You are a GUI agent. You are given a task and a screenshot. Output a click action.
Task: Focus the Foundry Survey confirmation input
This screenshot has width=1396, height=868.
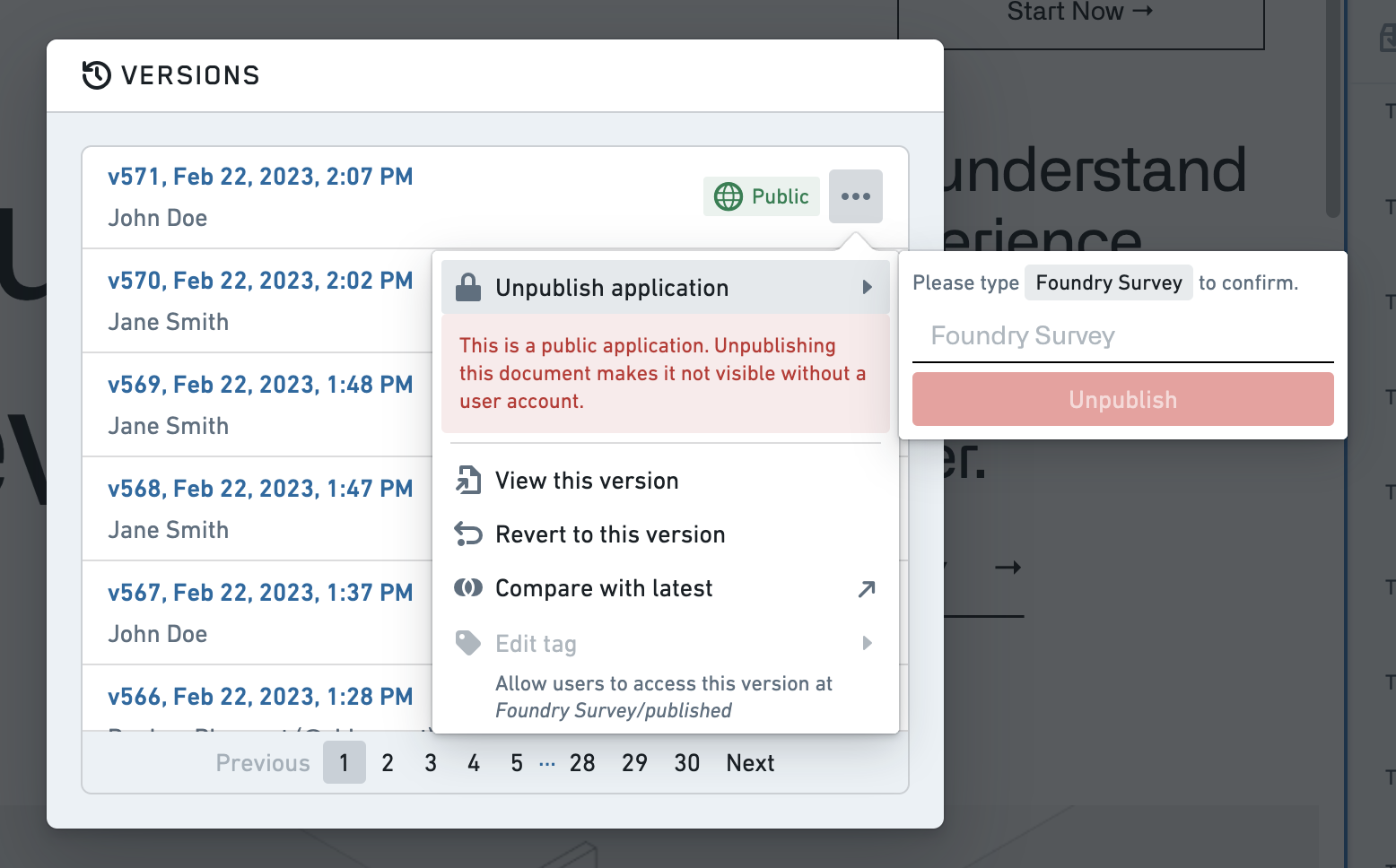click(x=1122, y=336)
